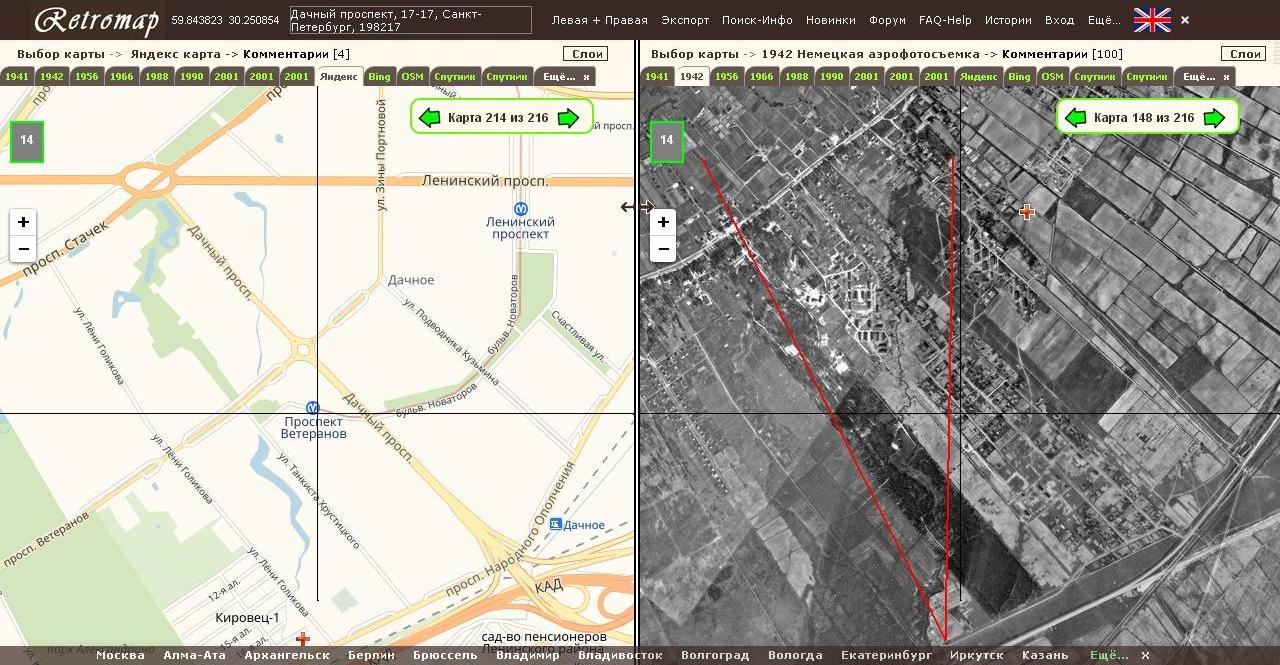Select the 1990 tab in right pane
1280x665 pixels.
point(832,76)
